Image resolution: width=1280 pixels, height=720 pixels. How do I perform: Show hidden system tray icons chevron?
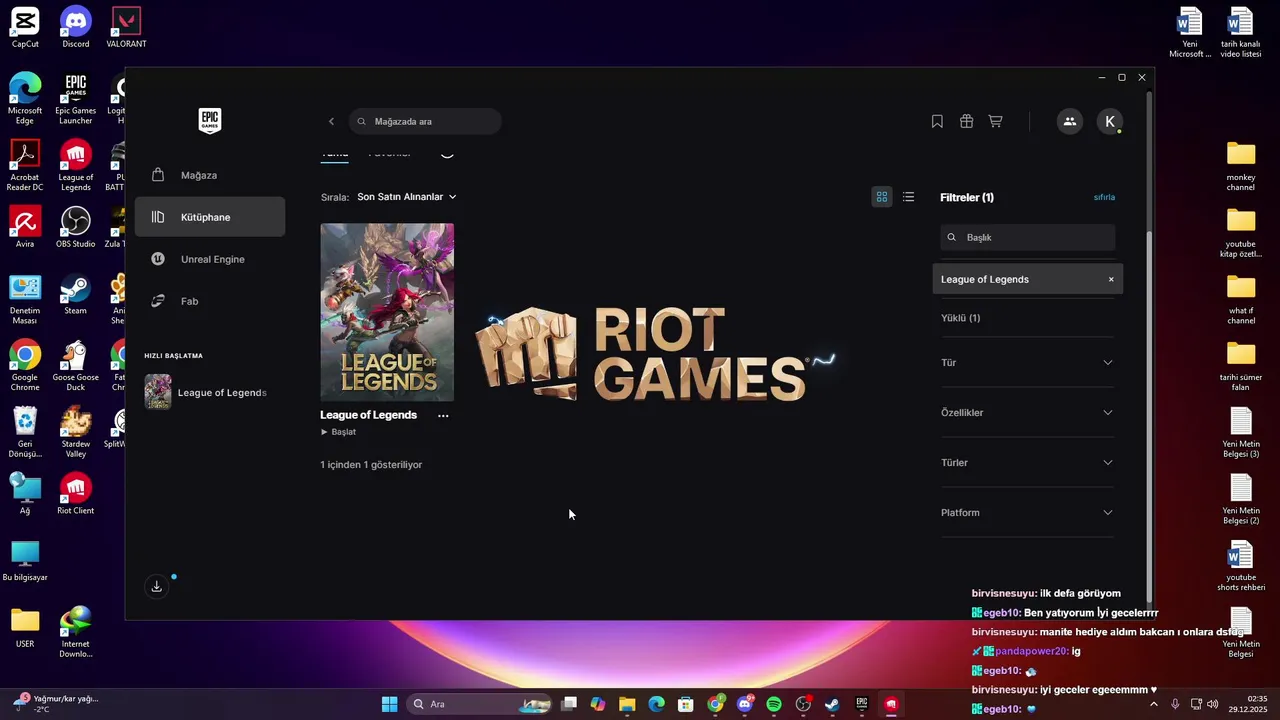(1153, 704)
